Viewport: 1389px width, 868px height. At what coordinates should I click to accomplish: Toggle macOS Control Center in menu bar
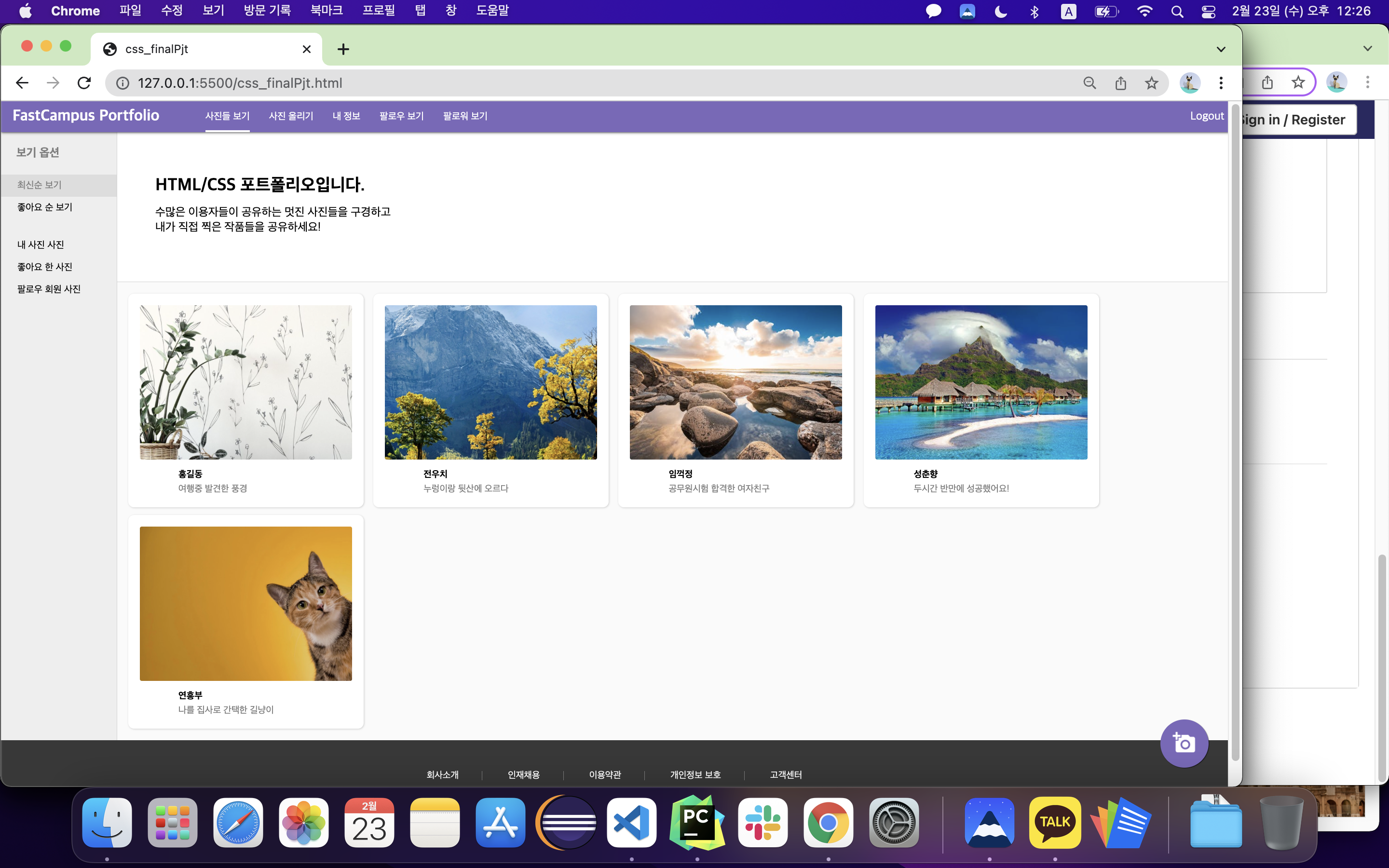pyautogui.click(x=1208, y=11)
